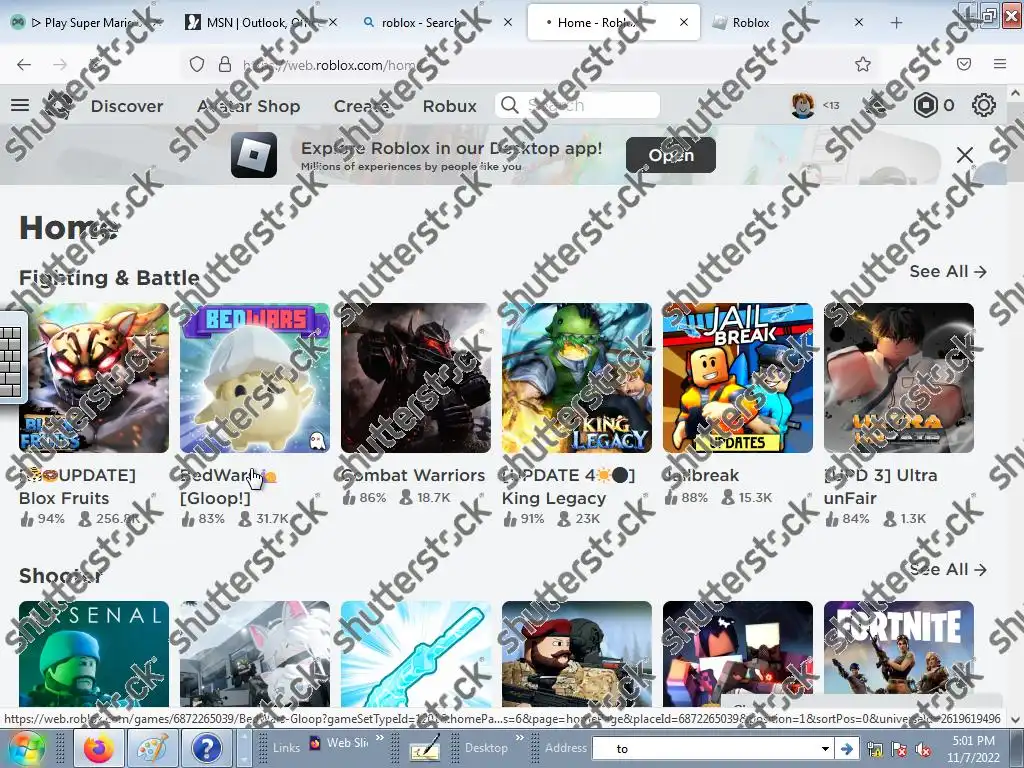
Task: Open the Firefox application menu
Action: pyautogui.click(x=1000, y=64)
